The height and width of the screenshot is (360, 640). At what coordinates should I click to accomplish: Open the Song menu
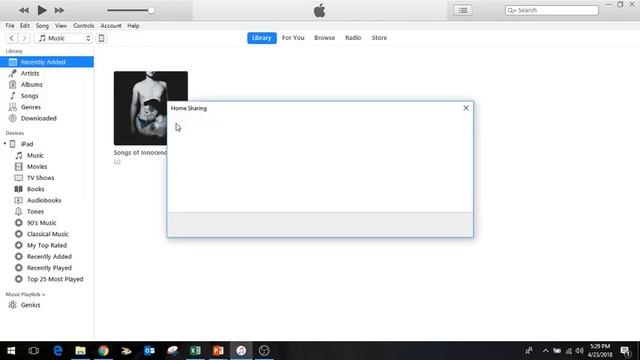coord(42,26)
